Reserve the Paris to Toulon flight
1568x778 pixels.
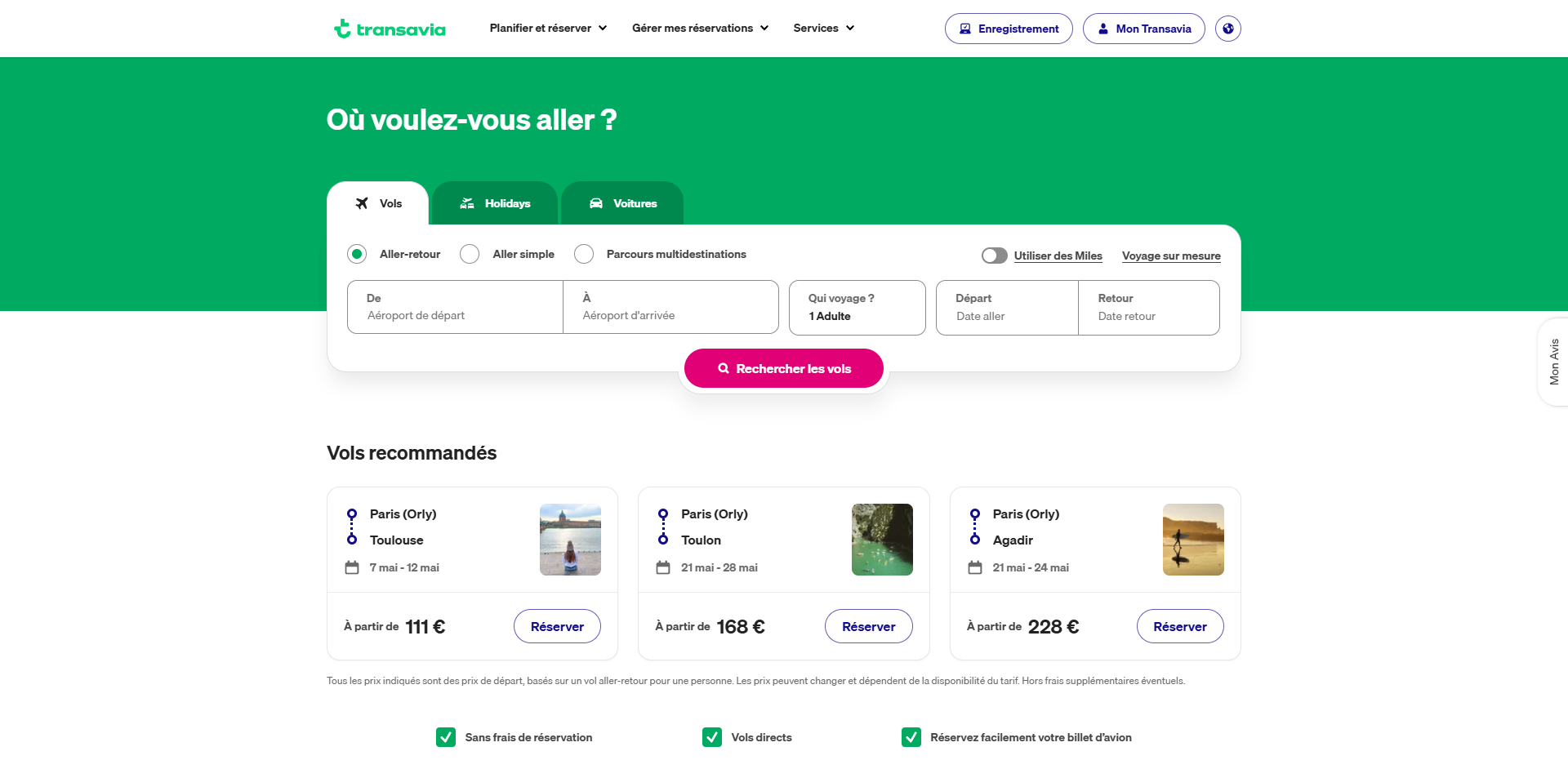click(x=869, y=626)
